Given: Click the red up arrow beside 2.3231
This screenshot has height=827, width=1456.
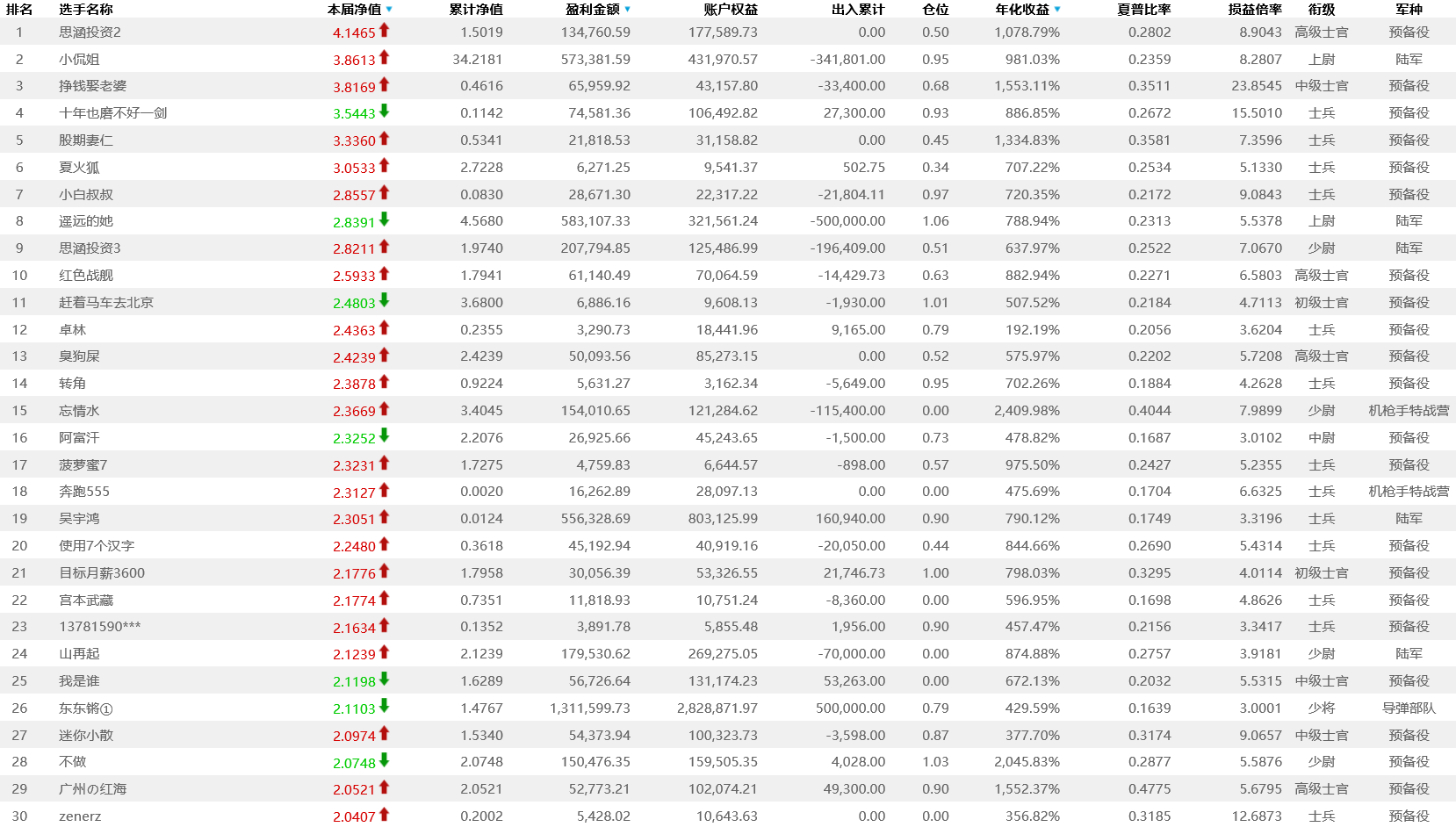Looking at the screenshot, I should [384, 464].
